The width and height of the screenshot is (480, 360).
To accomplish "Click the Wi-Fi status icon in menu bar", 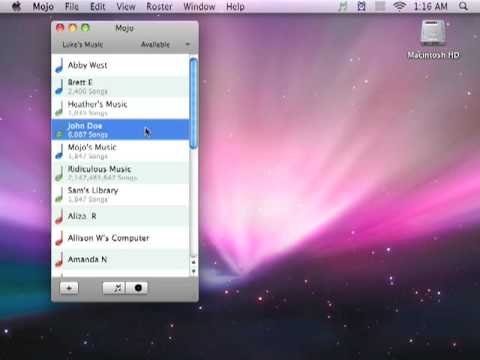I will (399, 6).
